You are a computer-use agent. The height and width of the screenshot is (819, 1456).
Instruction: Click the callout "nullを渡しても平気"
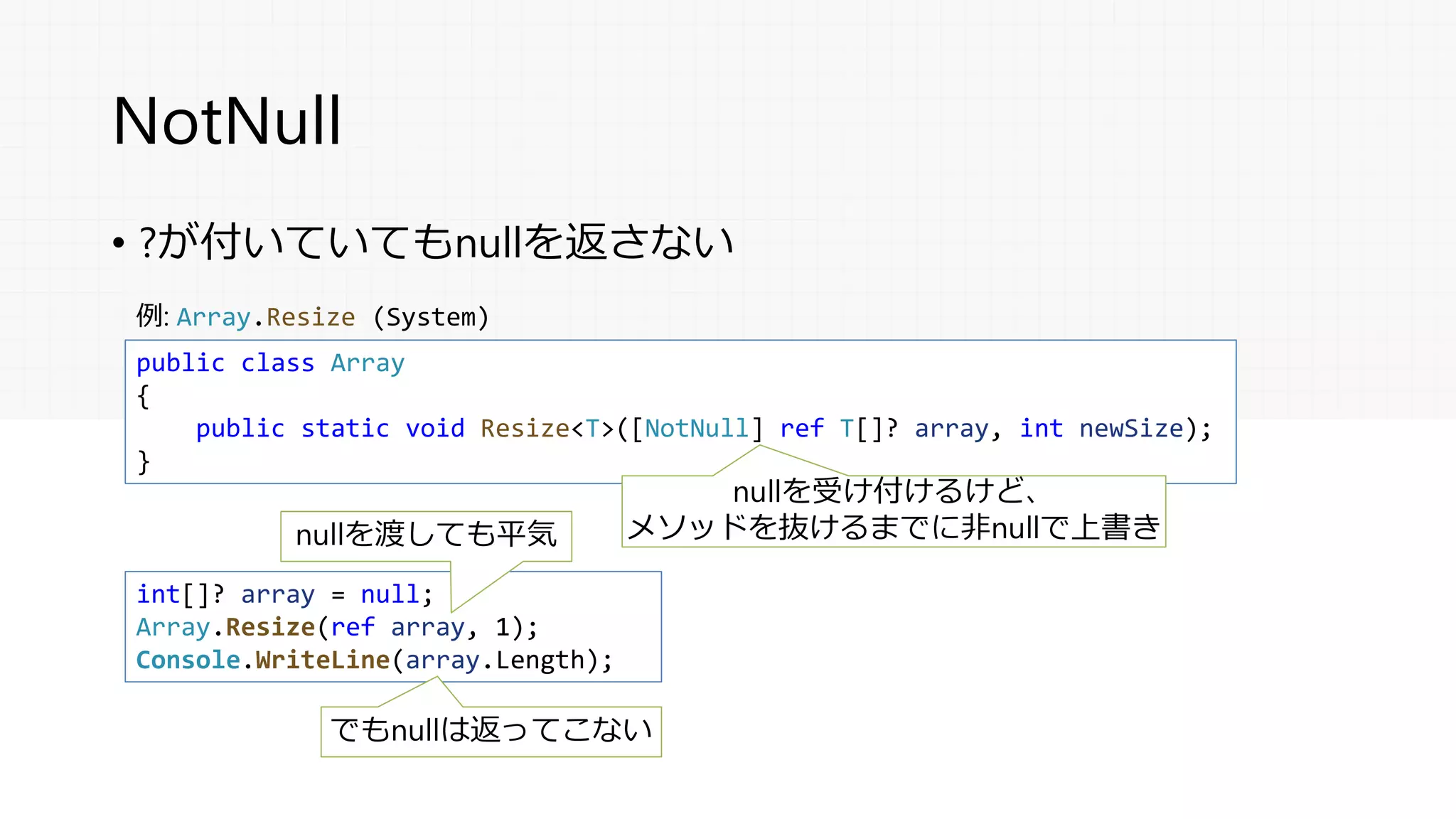point(426,535)
